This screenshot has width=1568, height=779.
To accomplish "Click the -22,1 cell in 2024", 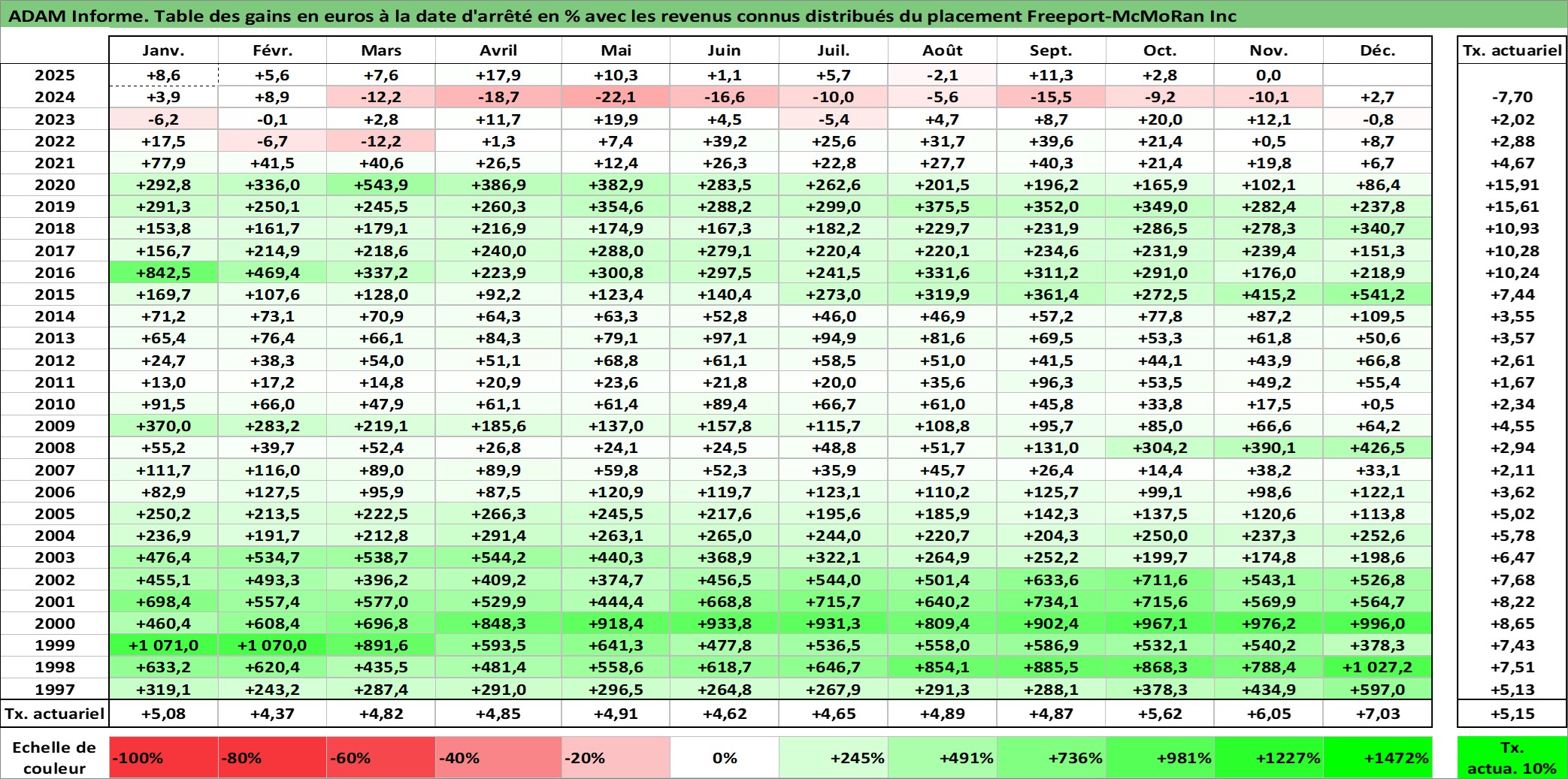I will 616,97.
